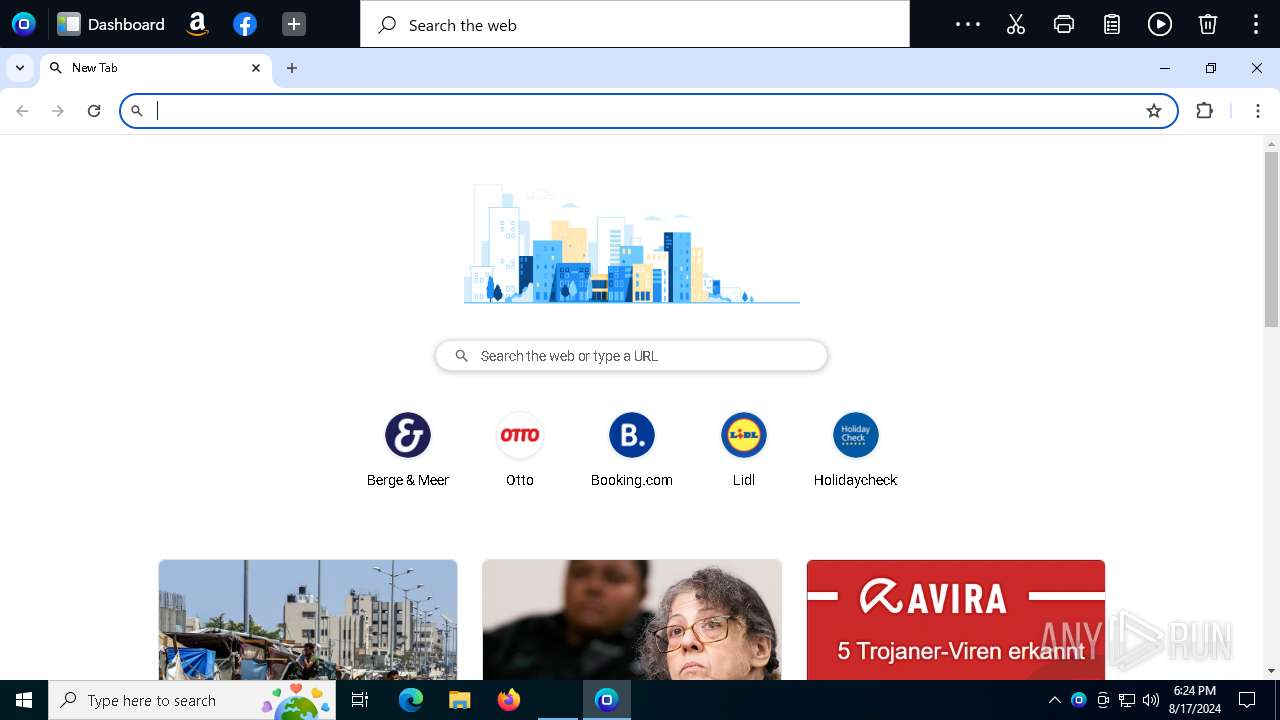Open the Extensions puzzle icon
Image resolution: width=1280 pixels, height=720 pixels.
1205,111
